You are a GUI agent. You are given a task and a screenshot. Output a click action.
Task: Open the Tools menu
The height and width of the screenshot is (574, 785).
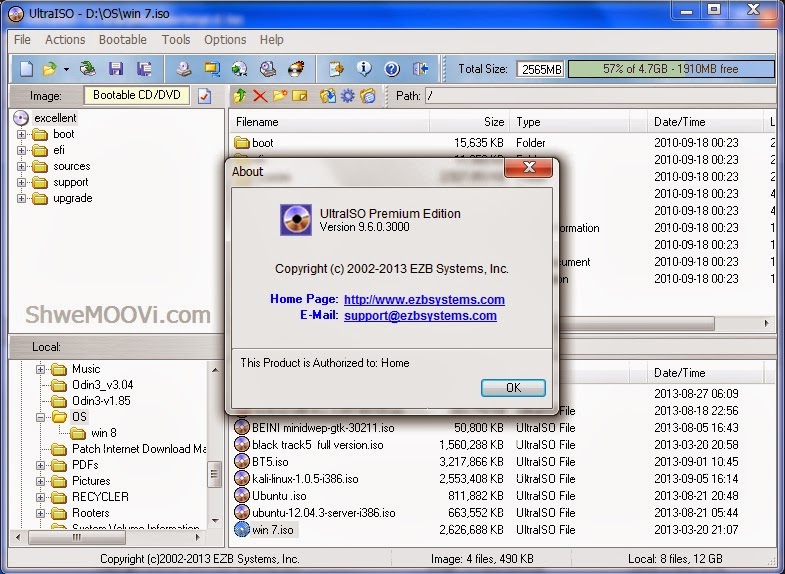coord(176,40)
